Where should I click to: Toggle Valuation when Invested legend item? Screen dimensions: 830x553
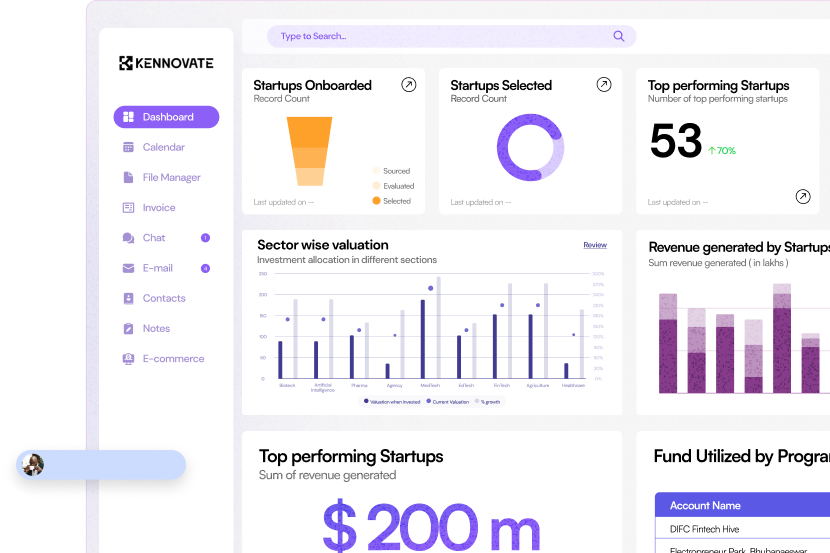[392, 401]
